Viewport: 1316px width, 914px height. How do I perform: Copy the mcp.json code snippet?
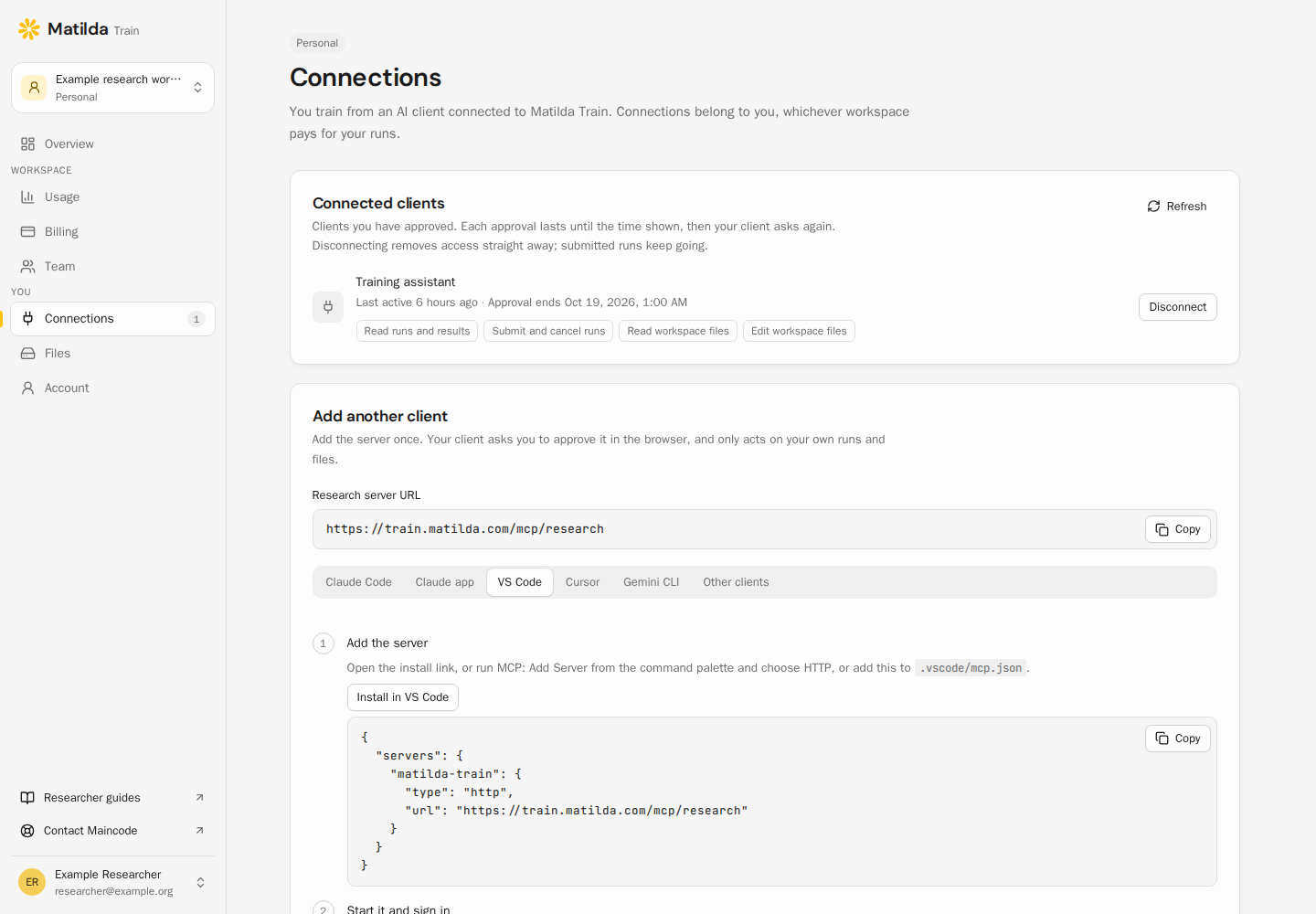coord(1177,739)
